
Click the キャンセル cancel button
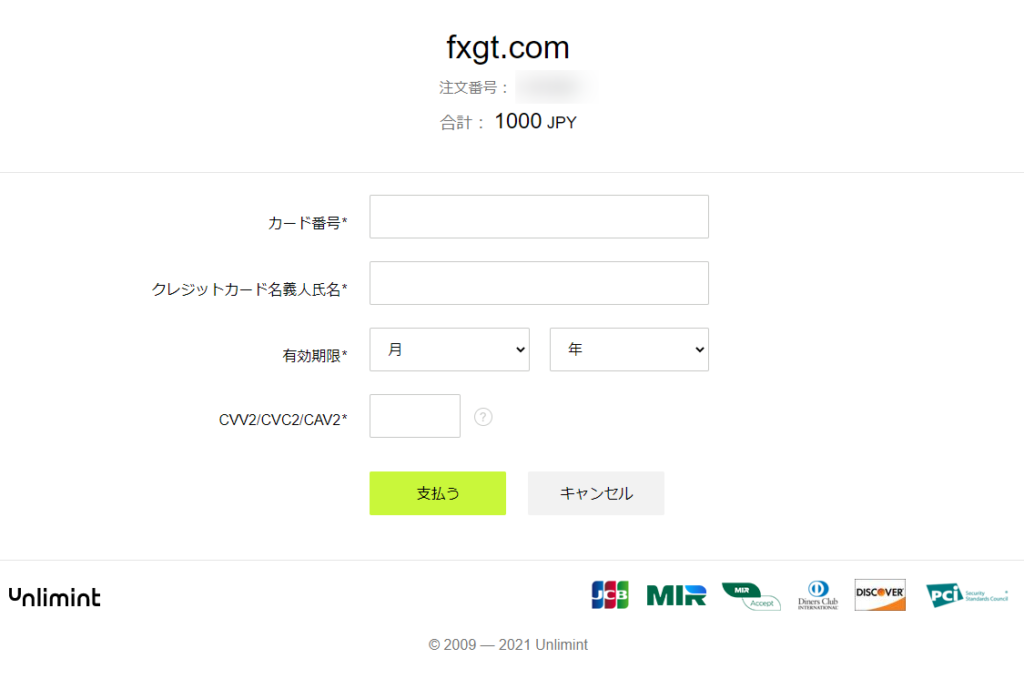tap(596, 493)
